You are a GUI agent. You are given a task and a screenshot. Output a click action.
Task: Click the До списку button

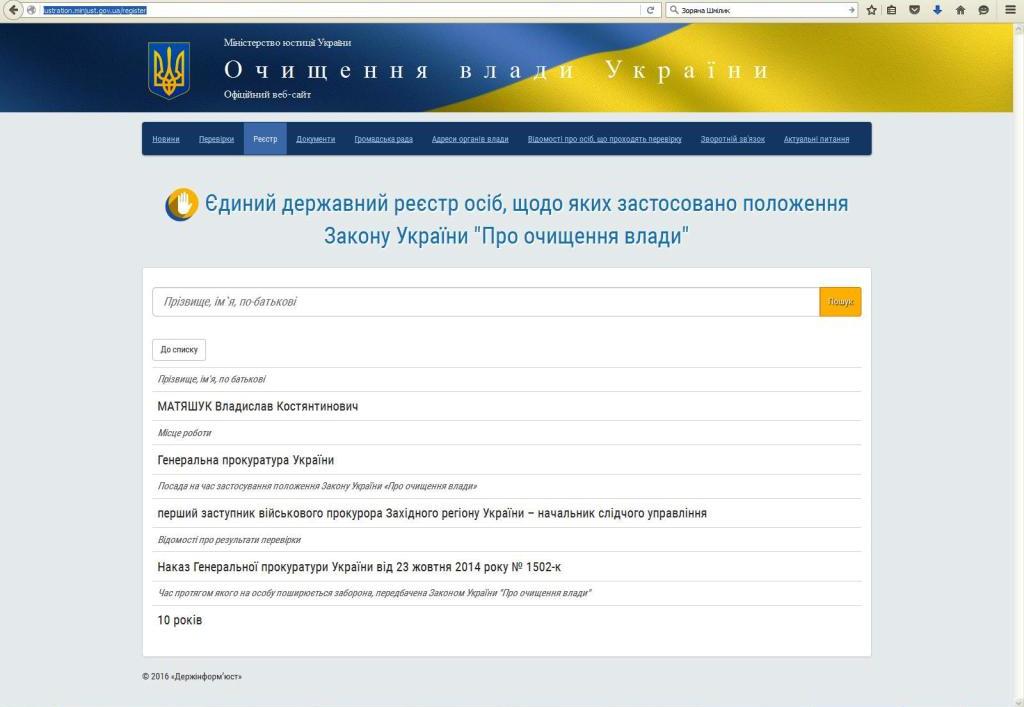179,350
